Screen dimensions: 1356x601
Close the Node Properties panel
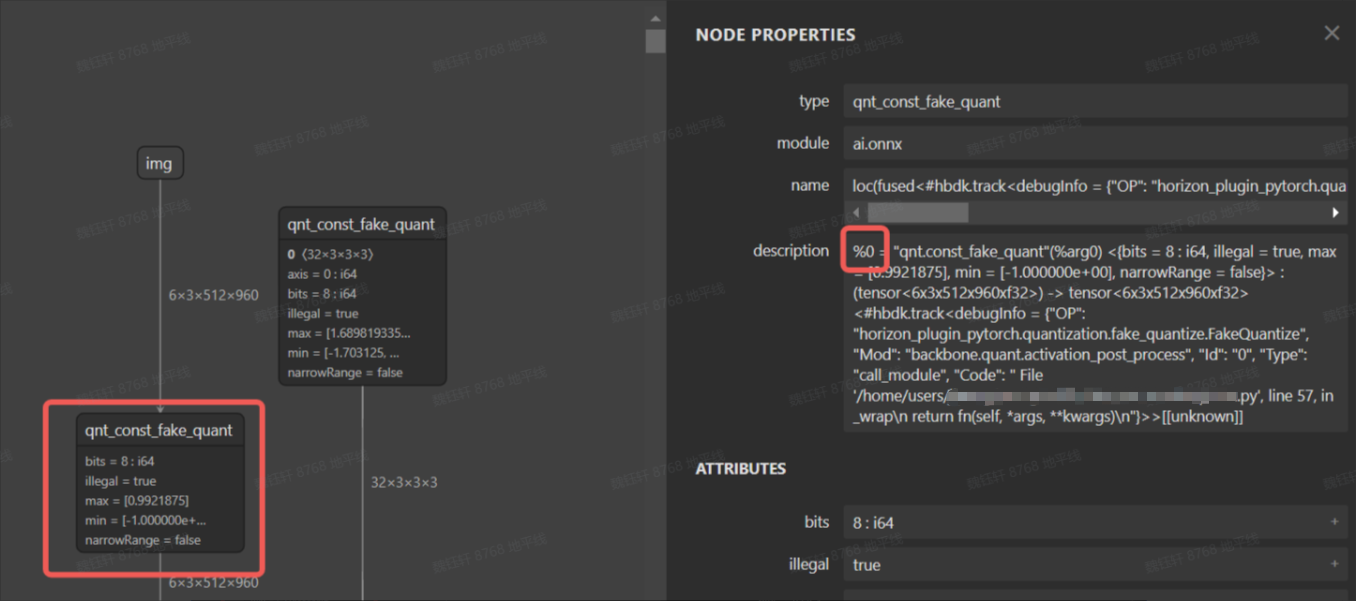click(1331, 34)
